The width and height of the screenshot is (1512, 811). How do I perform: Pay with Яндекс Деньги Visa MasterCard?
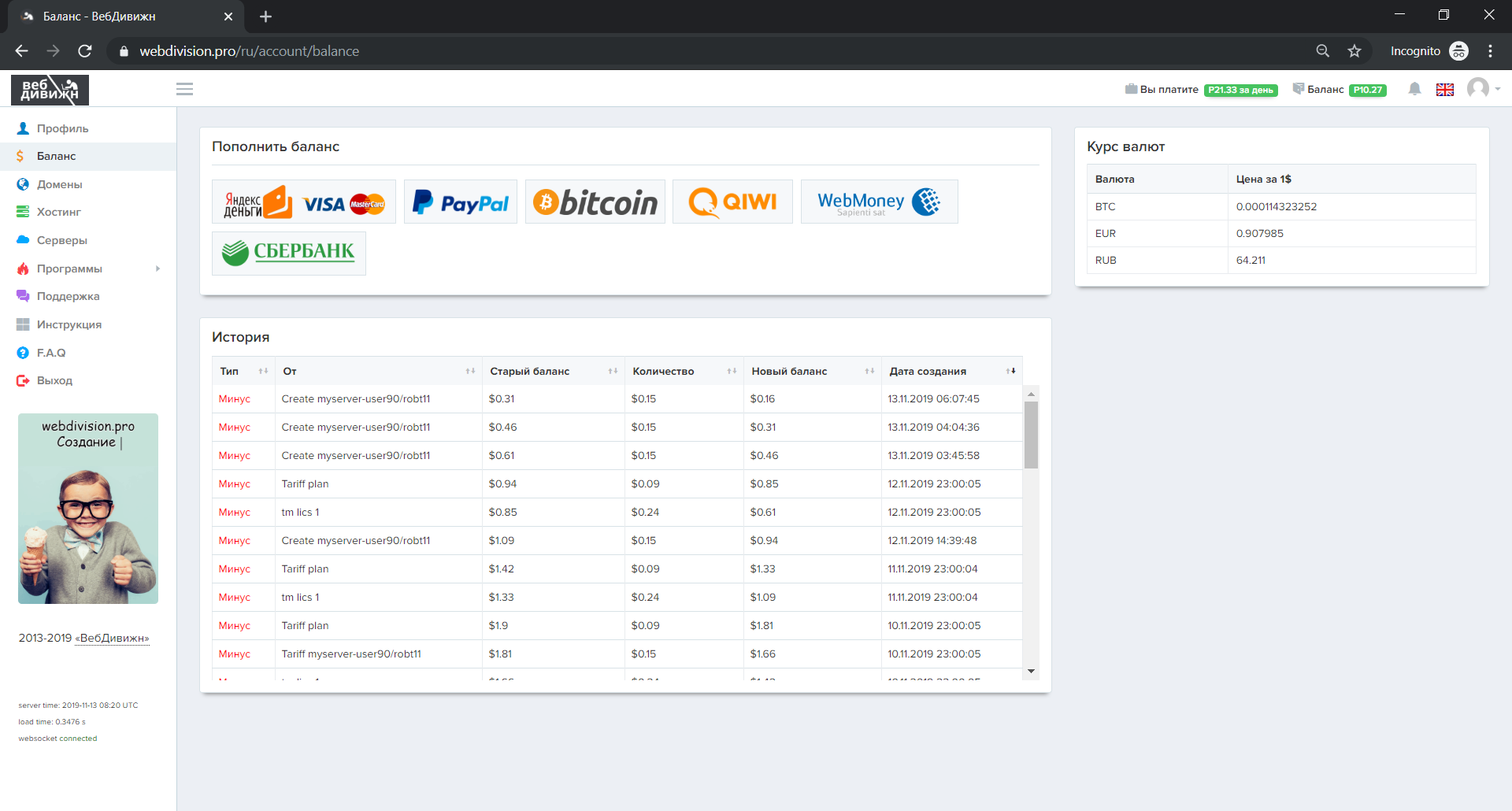pyautogui.click(x=304, y=202)
